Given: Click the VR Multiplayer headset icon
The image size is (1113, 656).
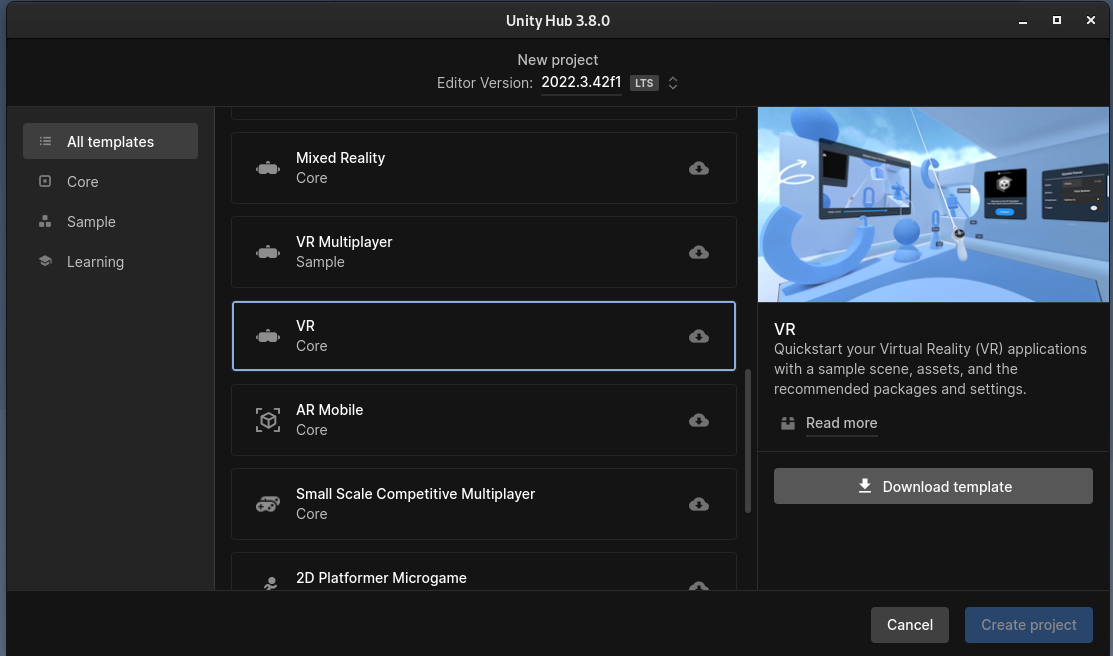Looking at the screenshot, I should (x=267, y=252).
